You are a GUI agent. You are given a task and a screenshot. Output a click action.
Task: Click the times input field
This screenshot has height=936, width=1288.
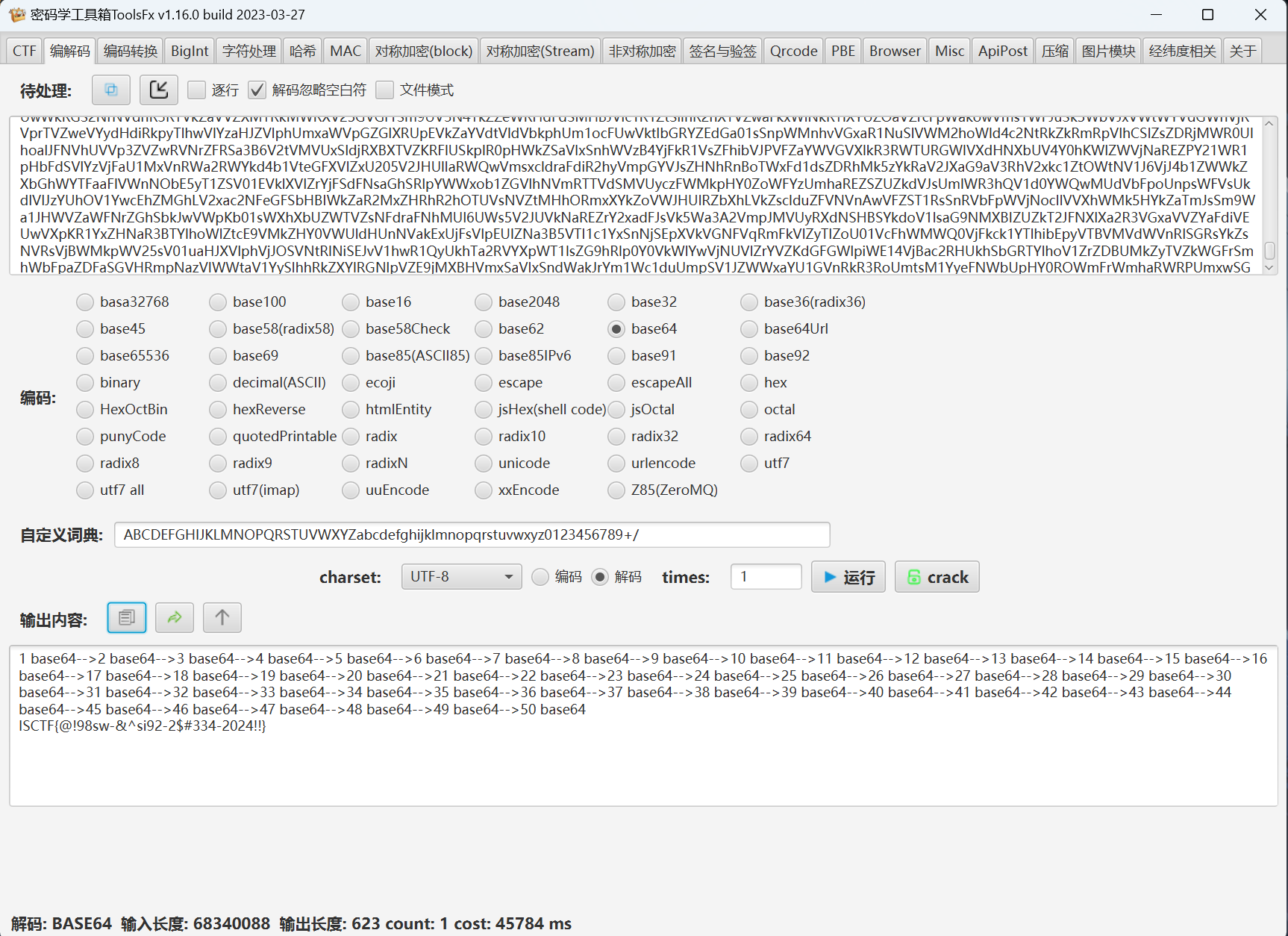click(766, 577)
